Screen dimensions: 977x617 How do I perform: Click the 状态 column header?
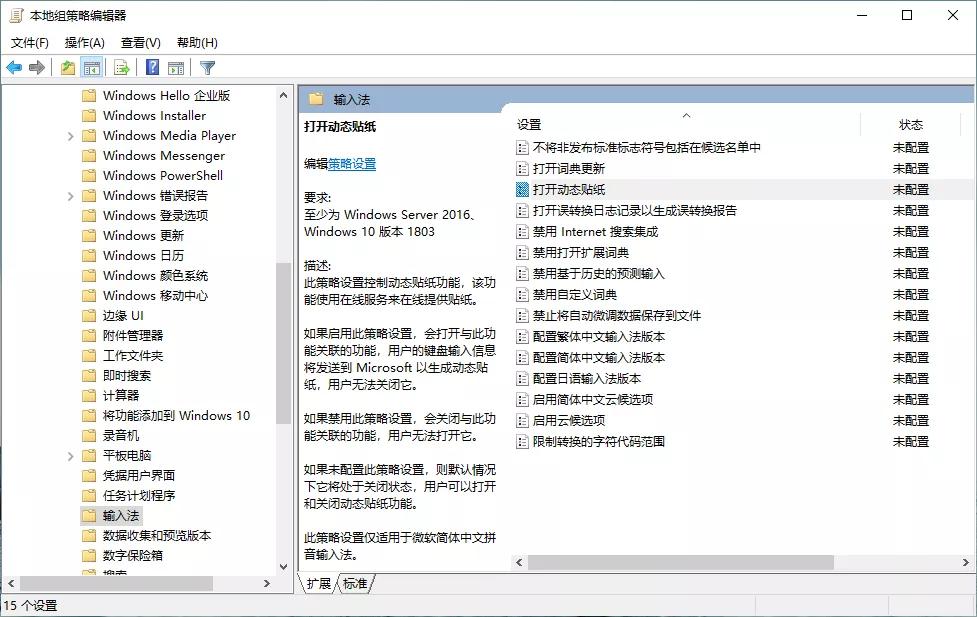pyautogui.click(x=911, y=124)
